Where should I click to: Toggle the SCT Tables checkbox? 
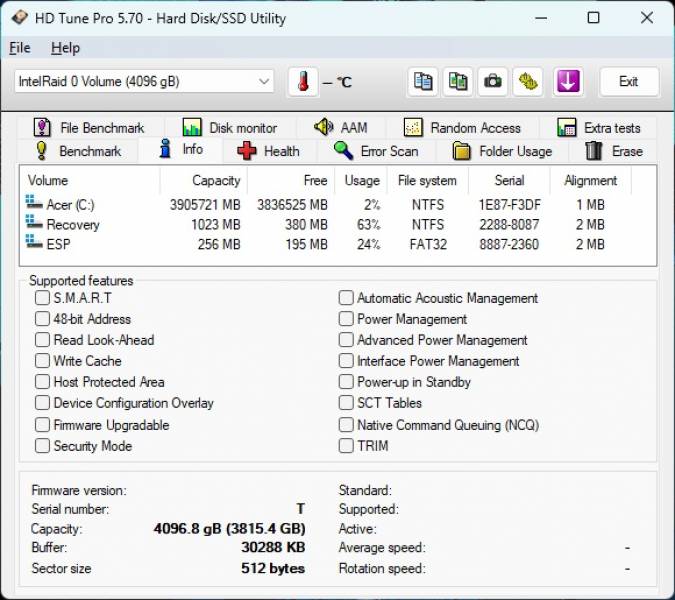pos(346,402)
